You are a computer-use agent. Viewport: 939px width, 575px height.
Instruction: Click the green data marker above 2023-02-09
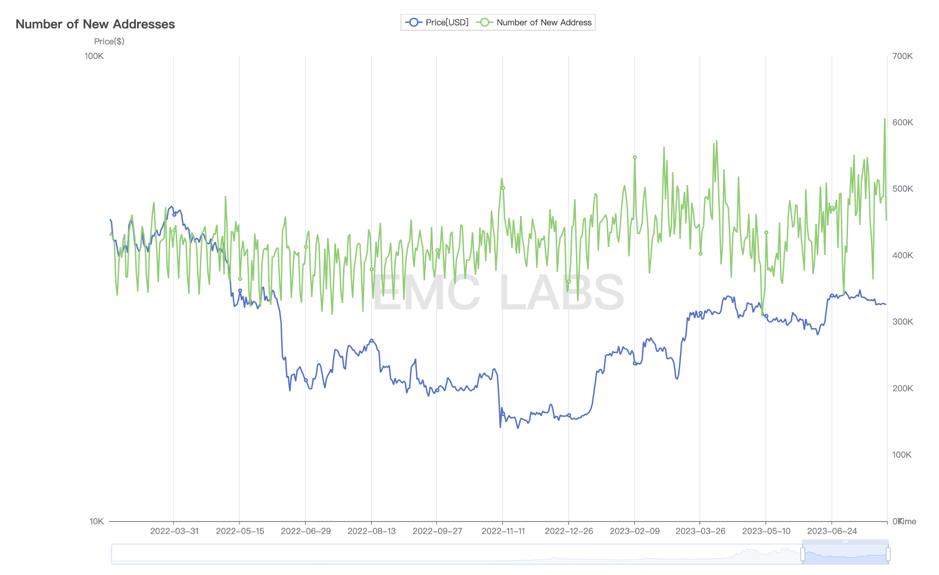pos(635,157)
